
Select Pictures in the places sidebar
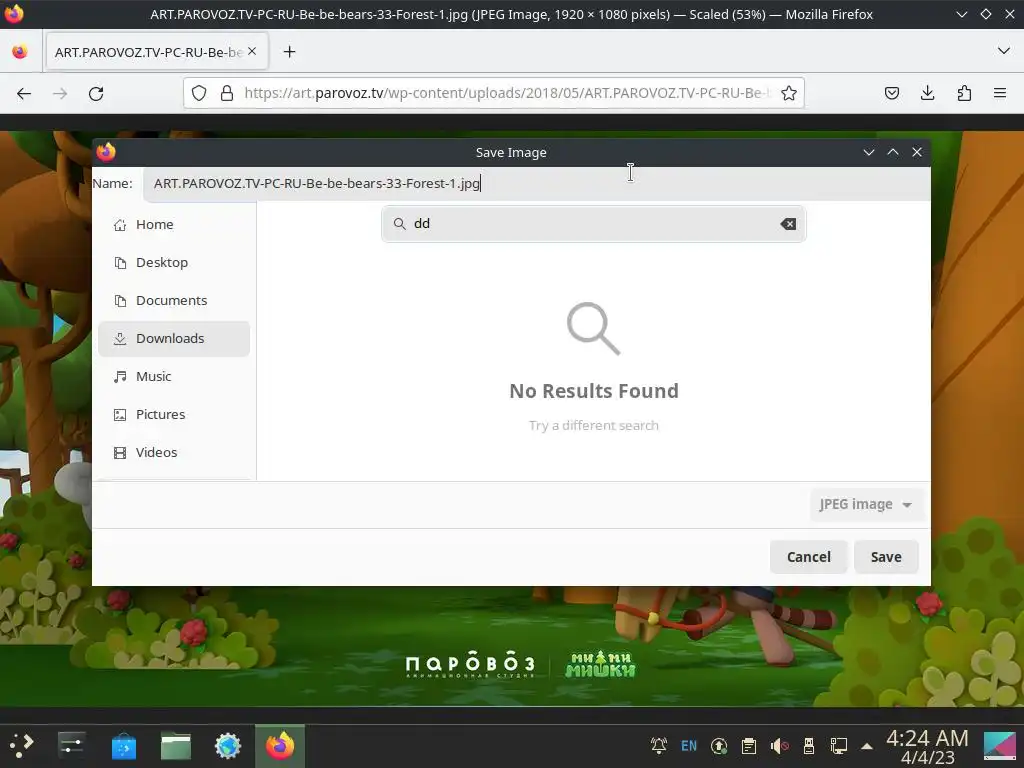174,414
